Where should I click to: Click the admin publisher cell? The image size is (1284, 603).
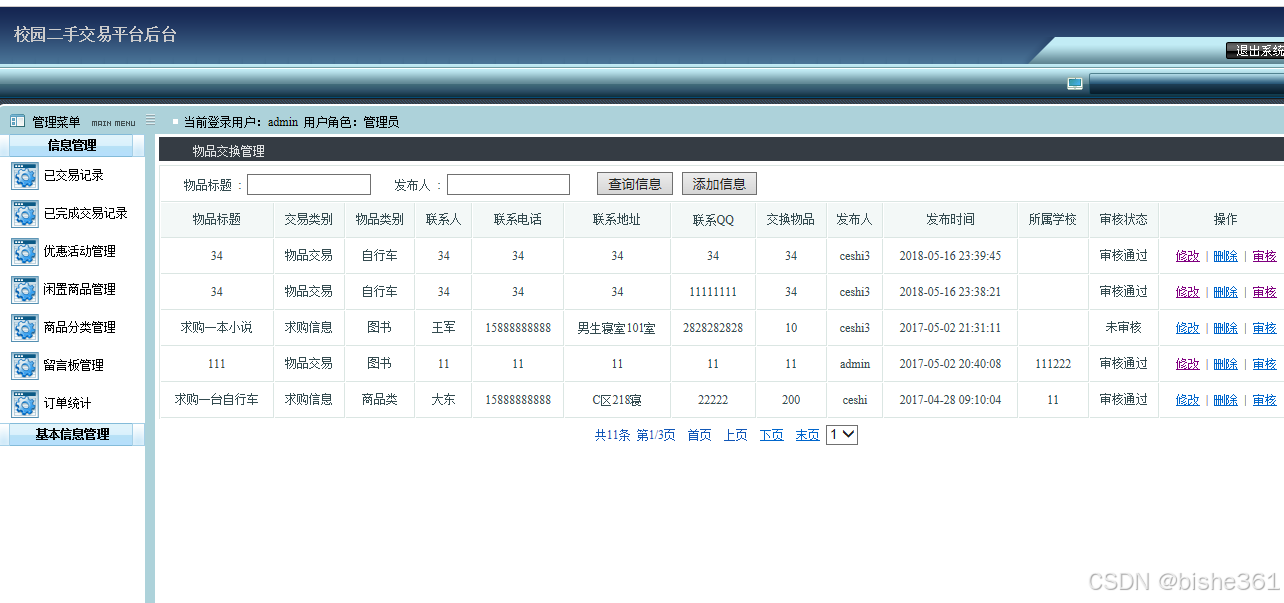click(x=855, y=364)
